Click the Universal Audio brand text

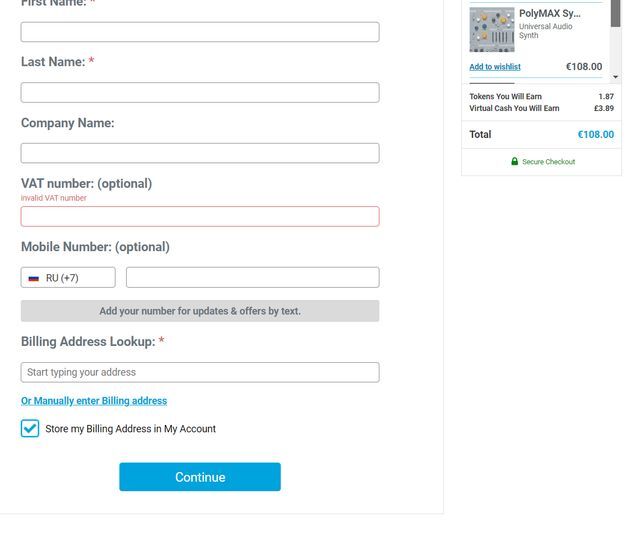546,27
